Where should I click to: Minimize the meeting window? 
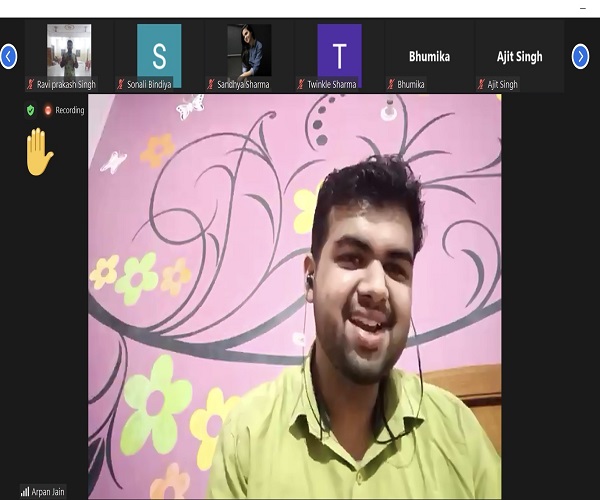point(583,8)
